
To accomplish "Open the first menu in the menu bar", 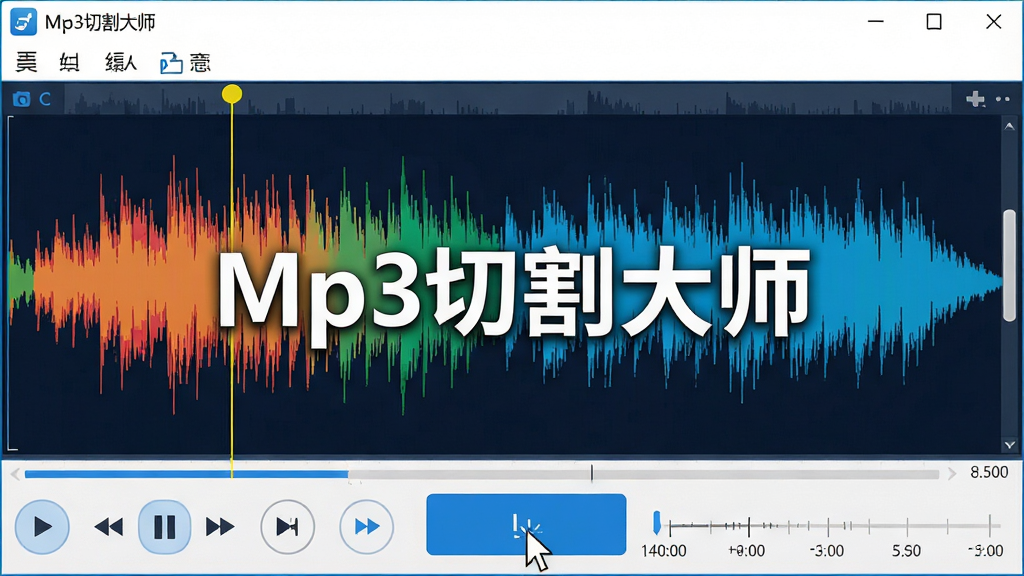I will click(27, 63).
